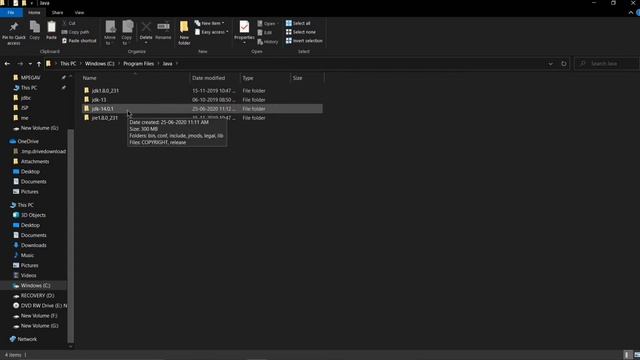640x360 pixels.
Task: Sort by the Type column
Action: [x=265, y=78]
